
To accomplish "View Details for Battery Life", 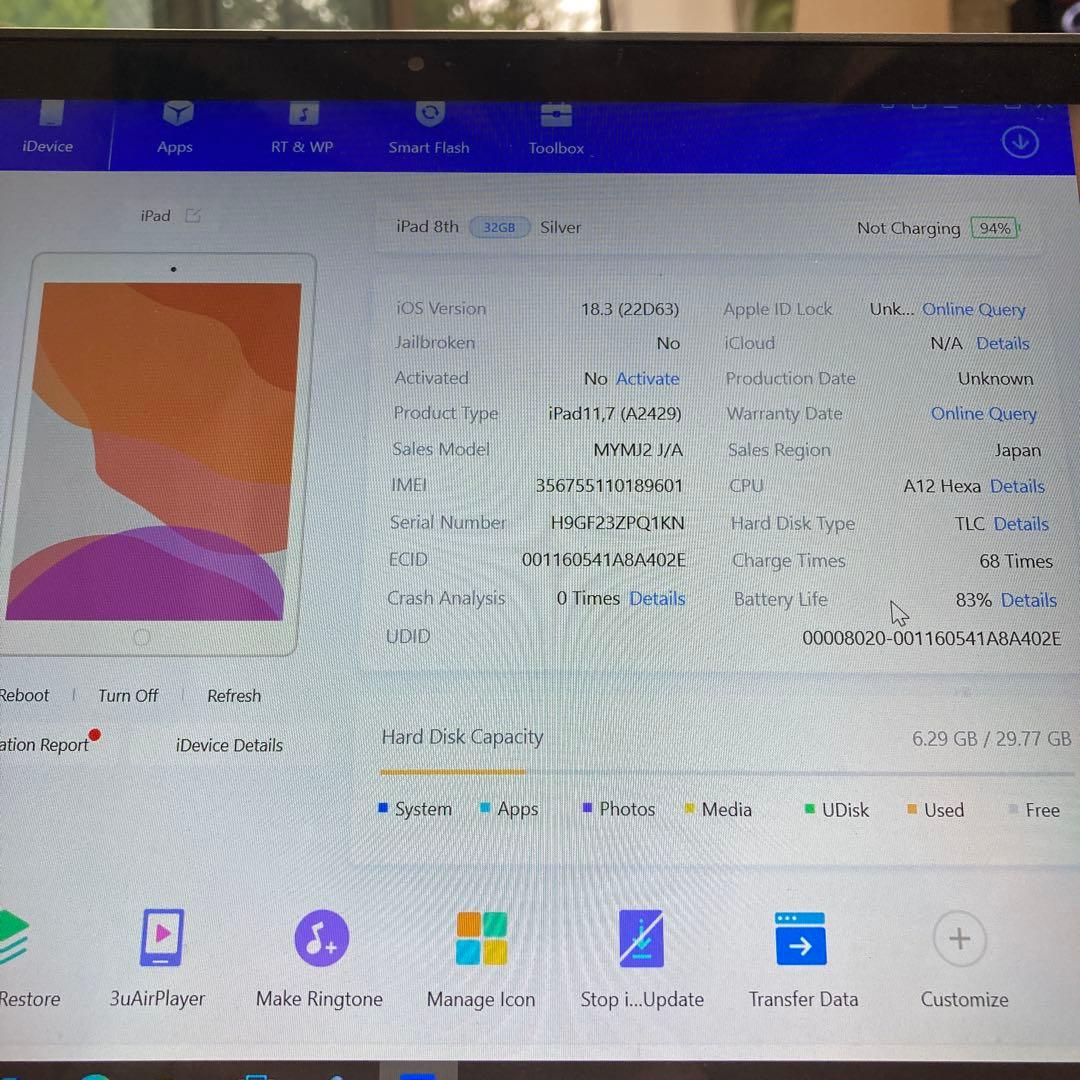I will (x=1028, y=599).
